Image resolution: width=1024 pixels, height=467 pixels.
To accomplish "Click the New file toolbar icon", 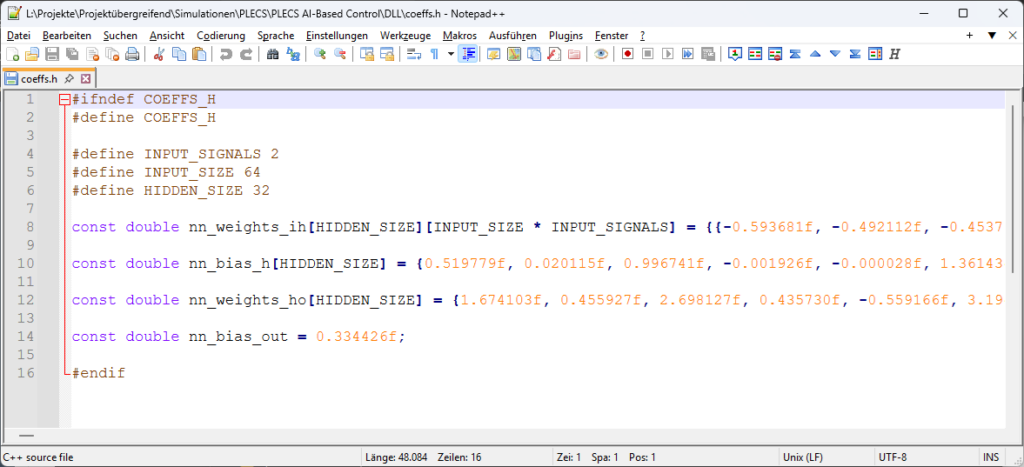I will click(12, 54).
